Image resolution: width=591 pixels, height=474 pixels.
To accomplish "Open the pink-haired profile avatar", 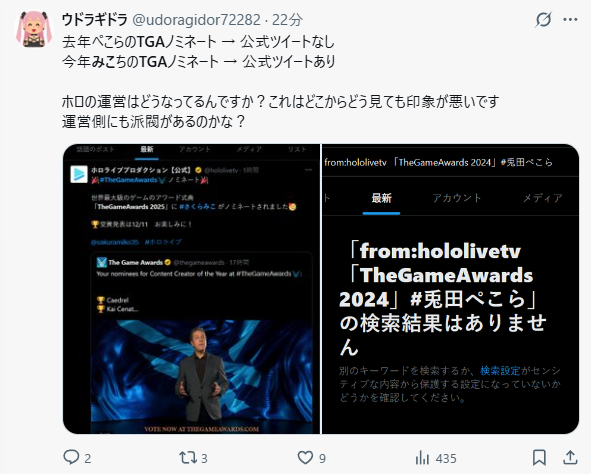I will coord(34,29).
